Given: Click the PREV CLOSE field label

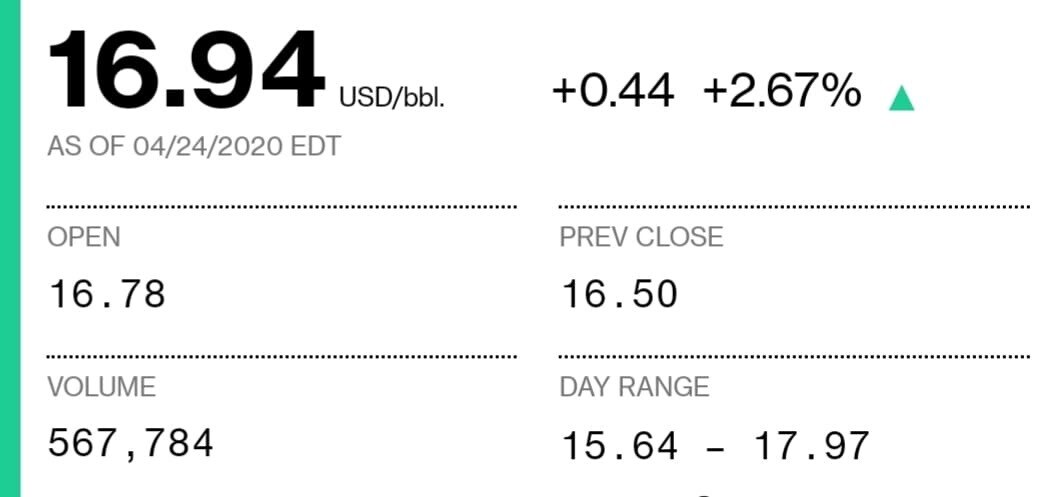Looking at the screenshot, I should (641, 237).
